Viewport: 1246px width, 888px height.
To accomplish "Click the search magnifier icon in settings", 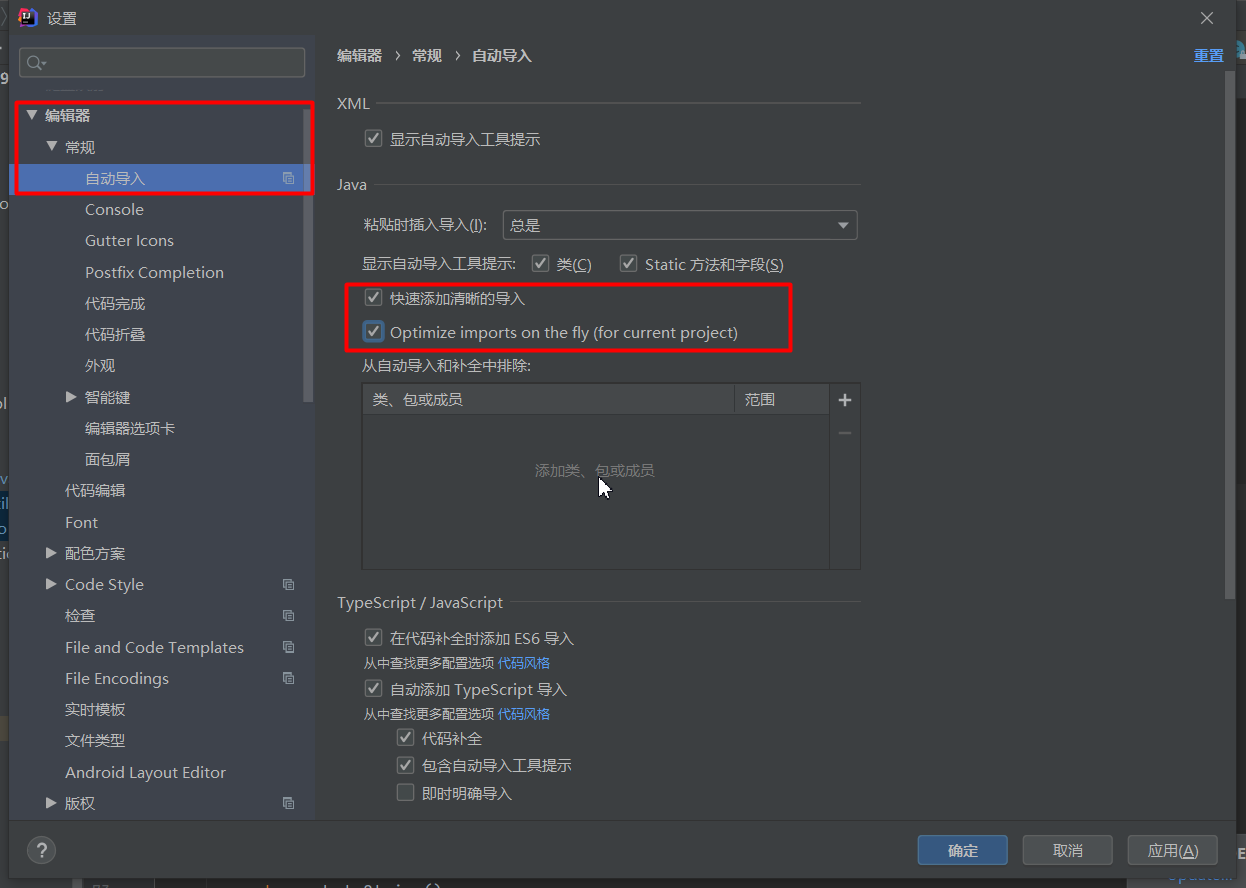I will (x=35, y=63).
